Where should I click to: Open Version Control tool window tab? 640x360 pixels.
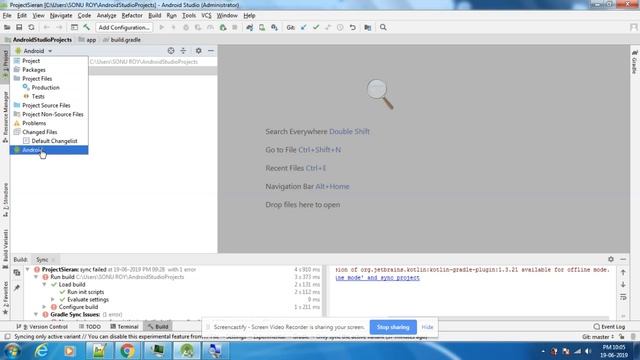click(x=42, y=327)
